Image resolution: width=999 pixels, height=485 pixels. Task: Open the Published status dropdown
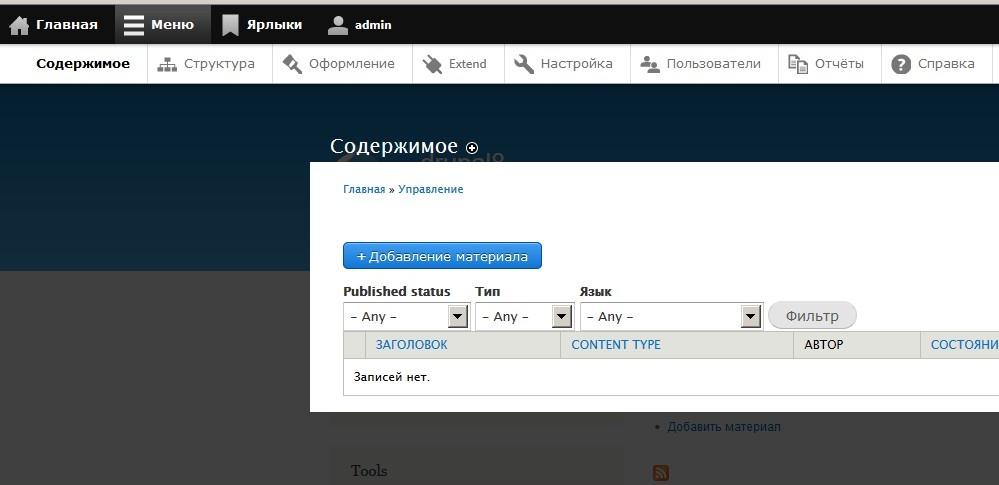(x=406, y=317)
